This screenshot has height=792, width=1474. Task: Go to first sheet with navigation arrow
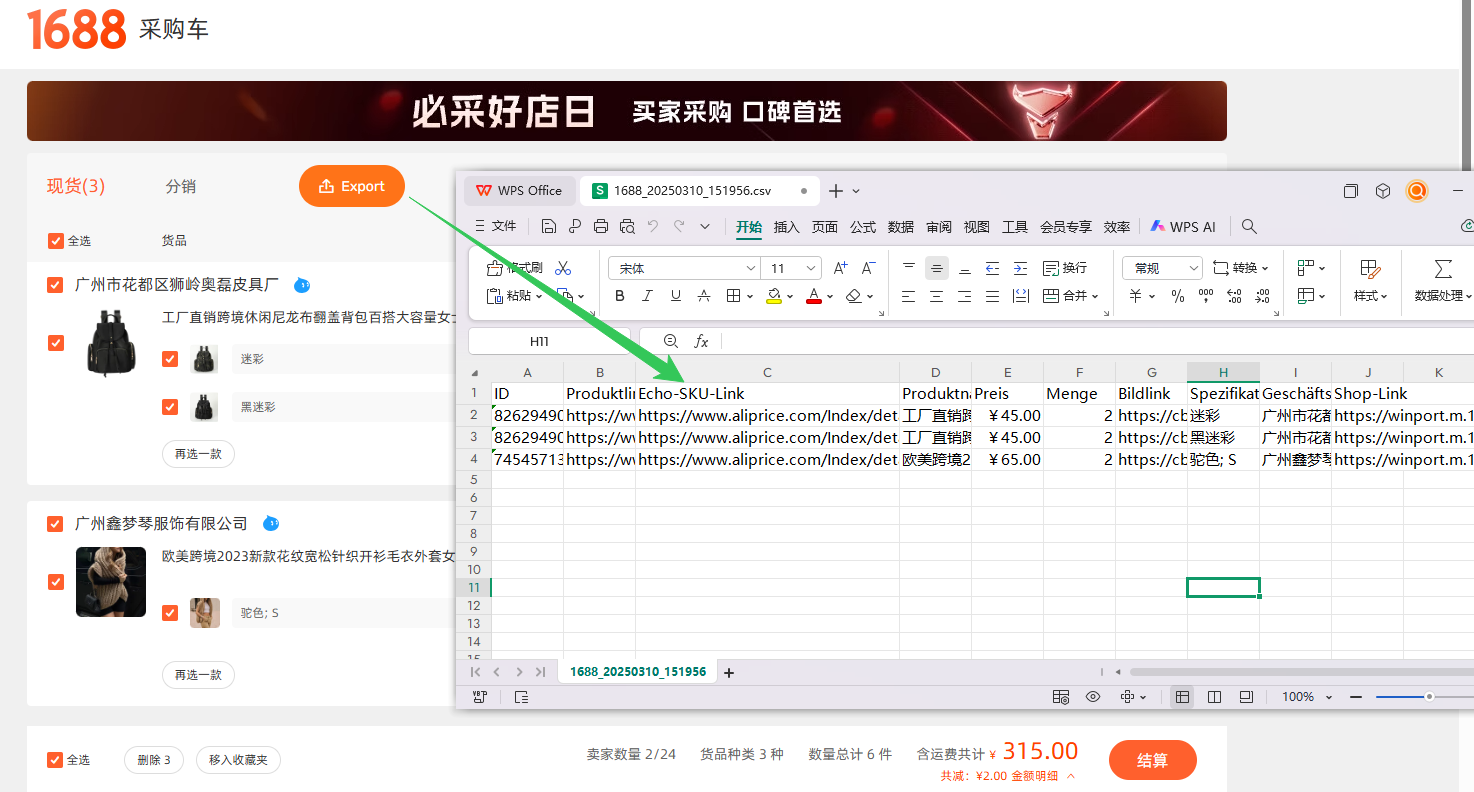[475, 672]
